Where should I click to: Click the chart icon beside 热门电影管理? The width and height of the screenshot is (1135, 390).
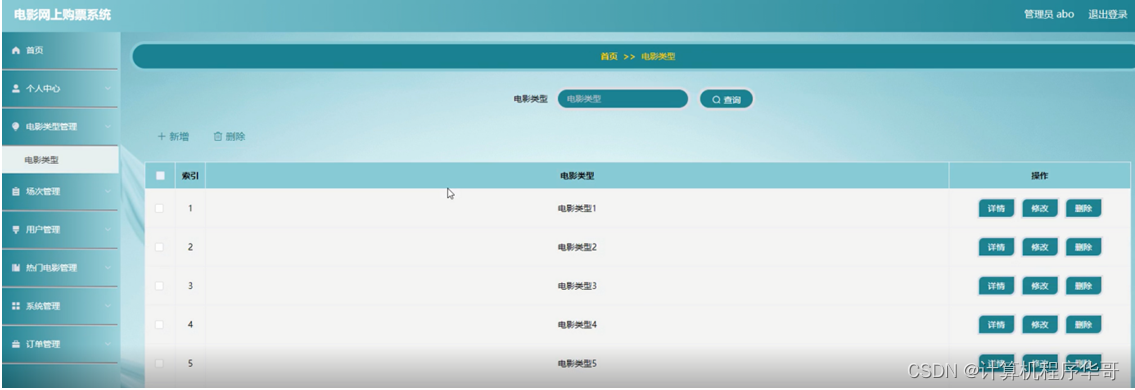tap(16, 268)
